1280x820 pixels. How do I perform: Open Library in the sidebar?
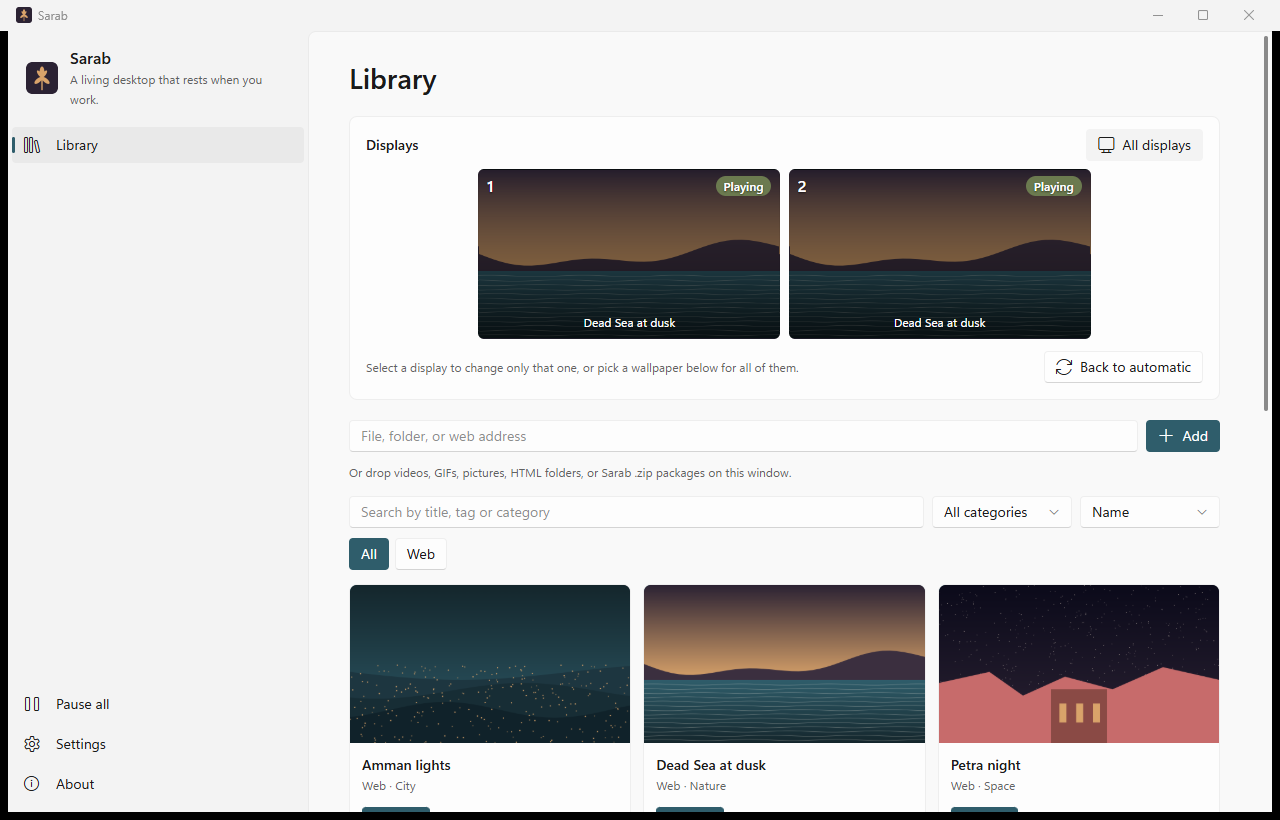click(157, 145)
